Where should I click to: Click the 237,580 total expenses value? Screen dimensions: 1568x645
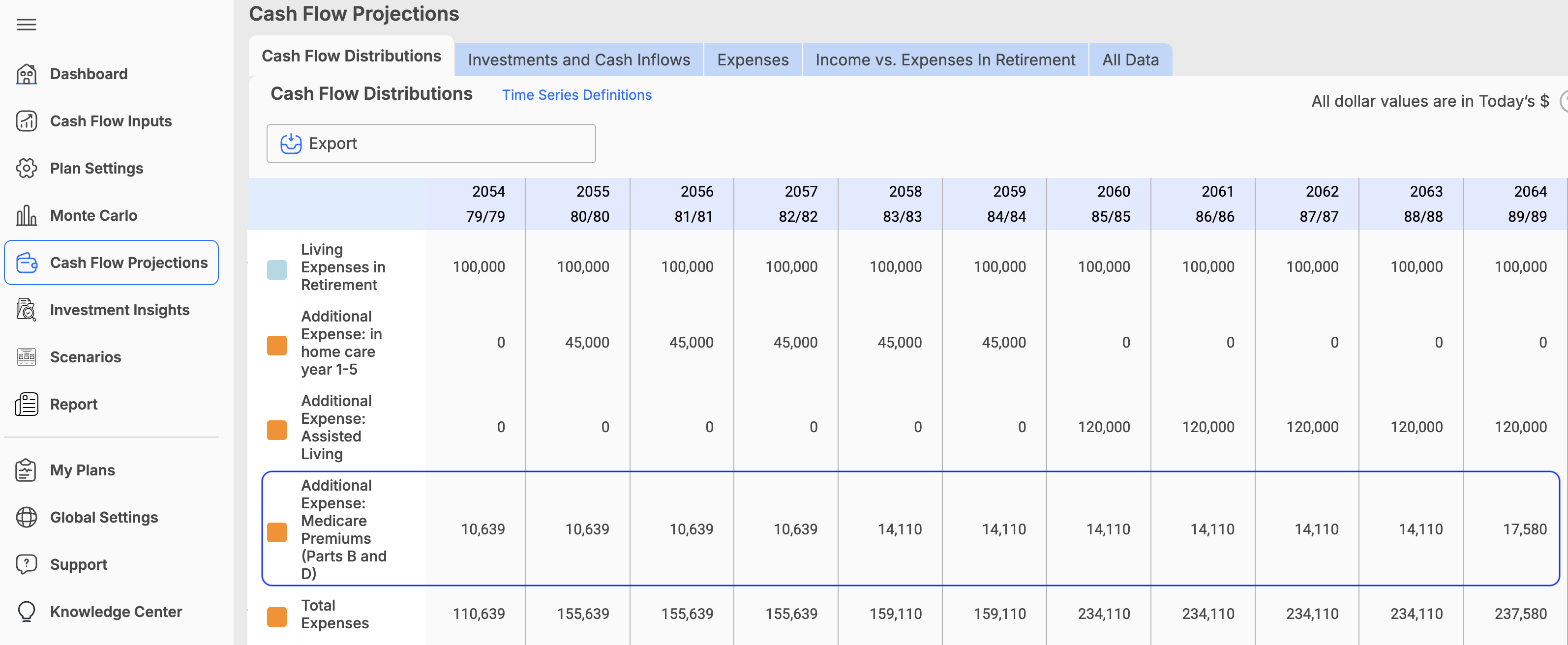[x=1520, y=614]
